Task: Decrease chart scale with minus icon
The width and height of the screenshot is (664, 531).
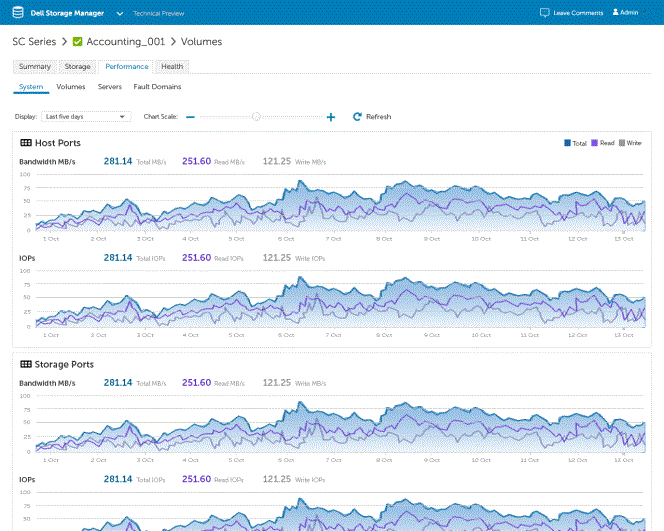Action: pos(191,117)
